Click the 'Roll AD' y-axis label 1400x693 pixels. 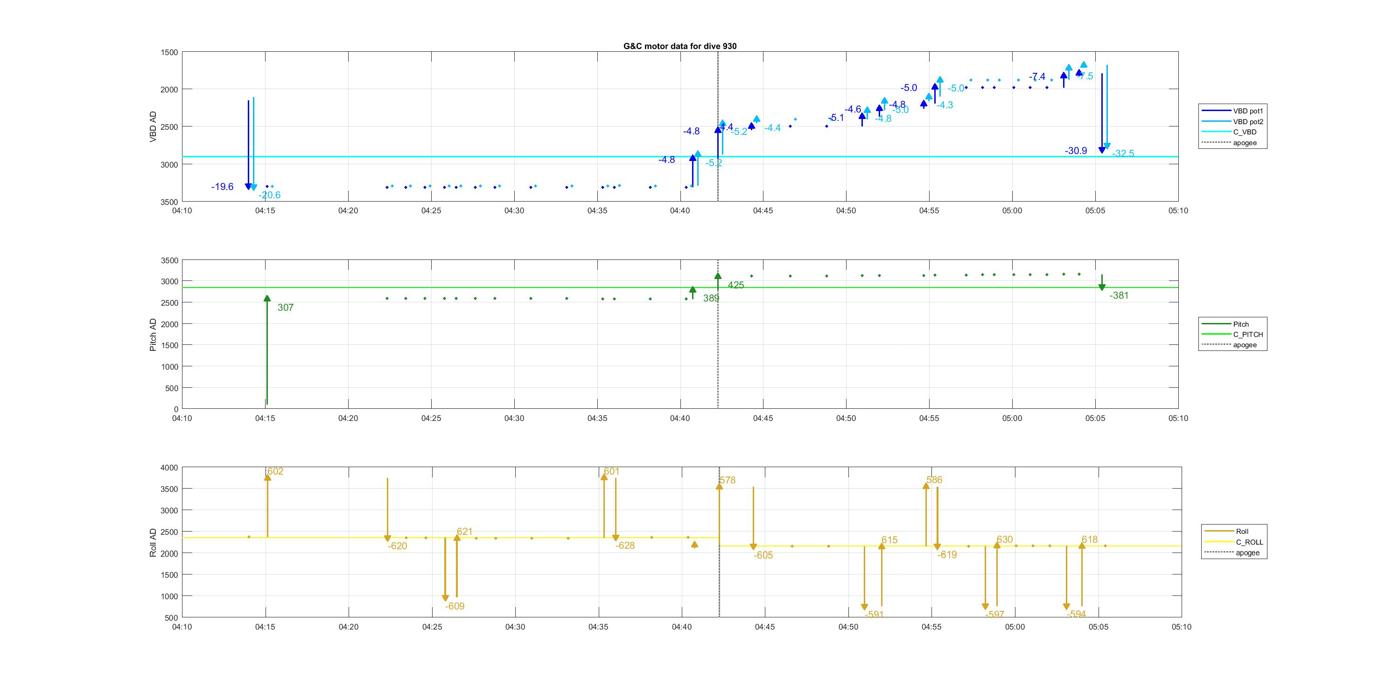pos(153,542)
